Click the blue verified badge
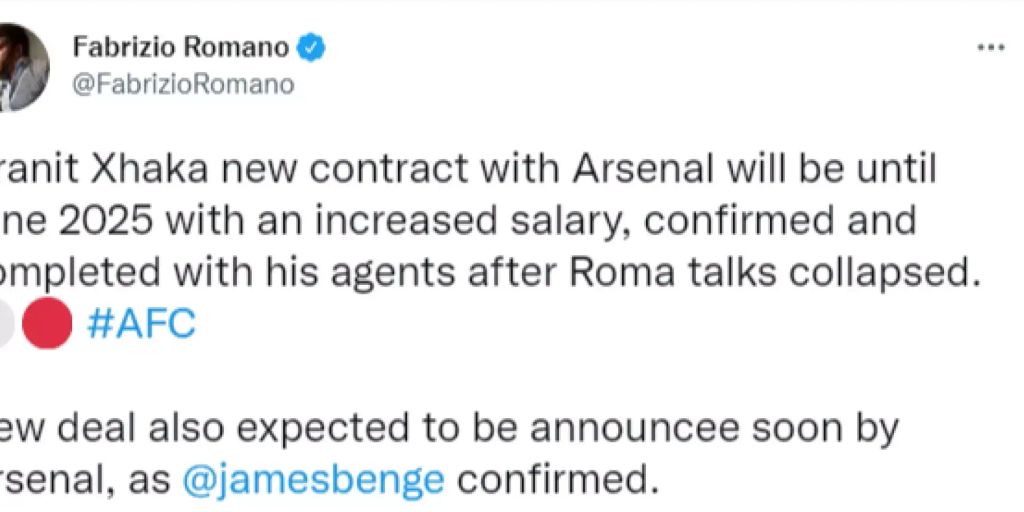Viewport: 1024px width, 512px height. click(x=312, y=46)
